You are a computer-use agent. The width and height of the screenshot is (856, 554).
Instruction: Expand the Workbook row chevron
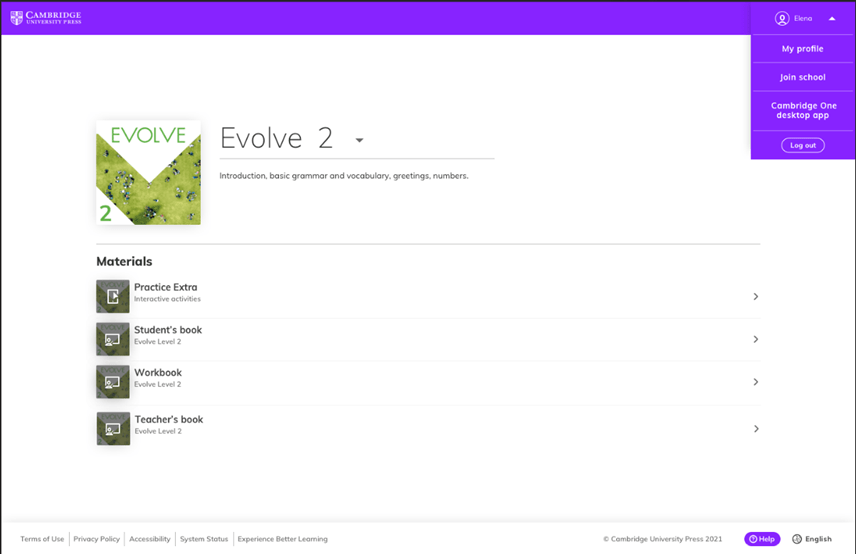[756, 382]
